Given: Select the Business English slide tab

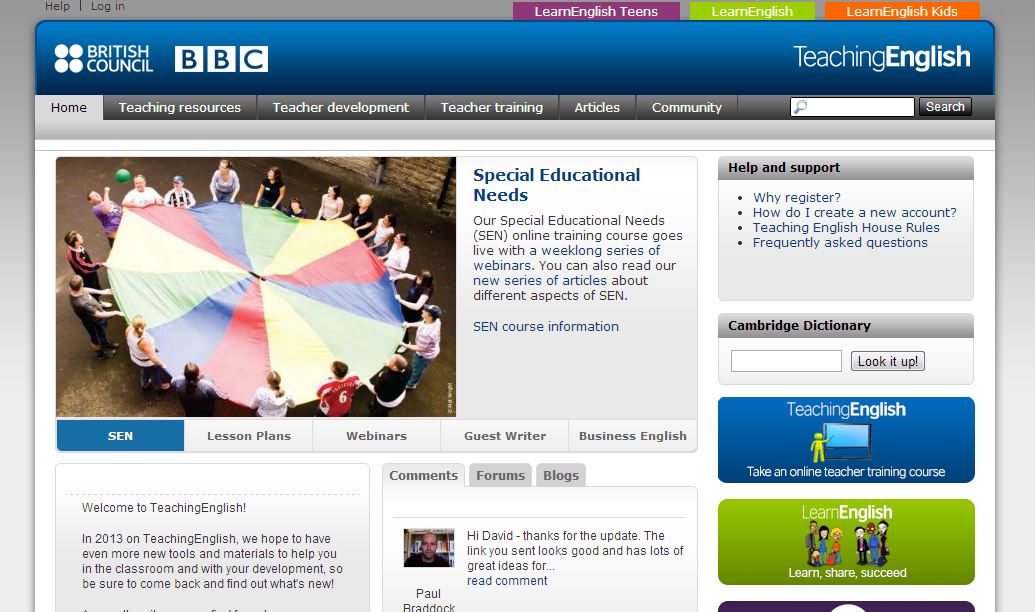Looking at the screenshot, I should [x=632, y=436].
